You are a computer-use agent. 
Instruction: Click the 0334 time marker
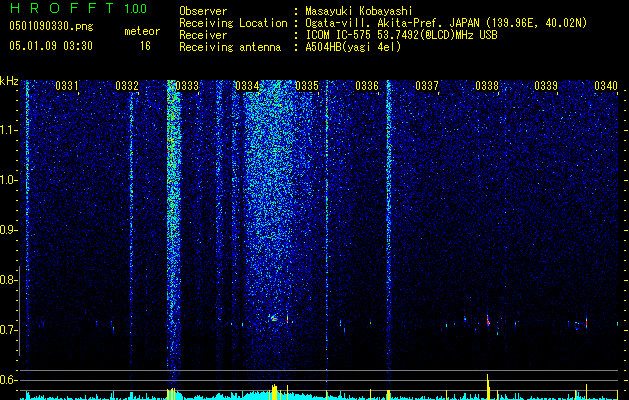[247, 86]
